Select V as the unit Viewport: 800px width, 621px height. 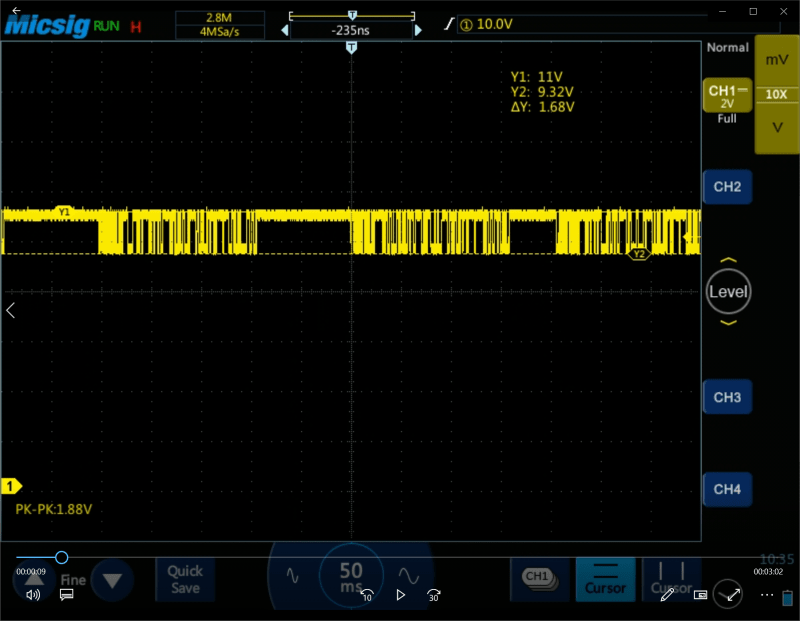coord(777,128)
